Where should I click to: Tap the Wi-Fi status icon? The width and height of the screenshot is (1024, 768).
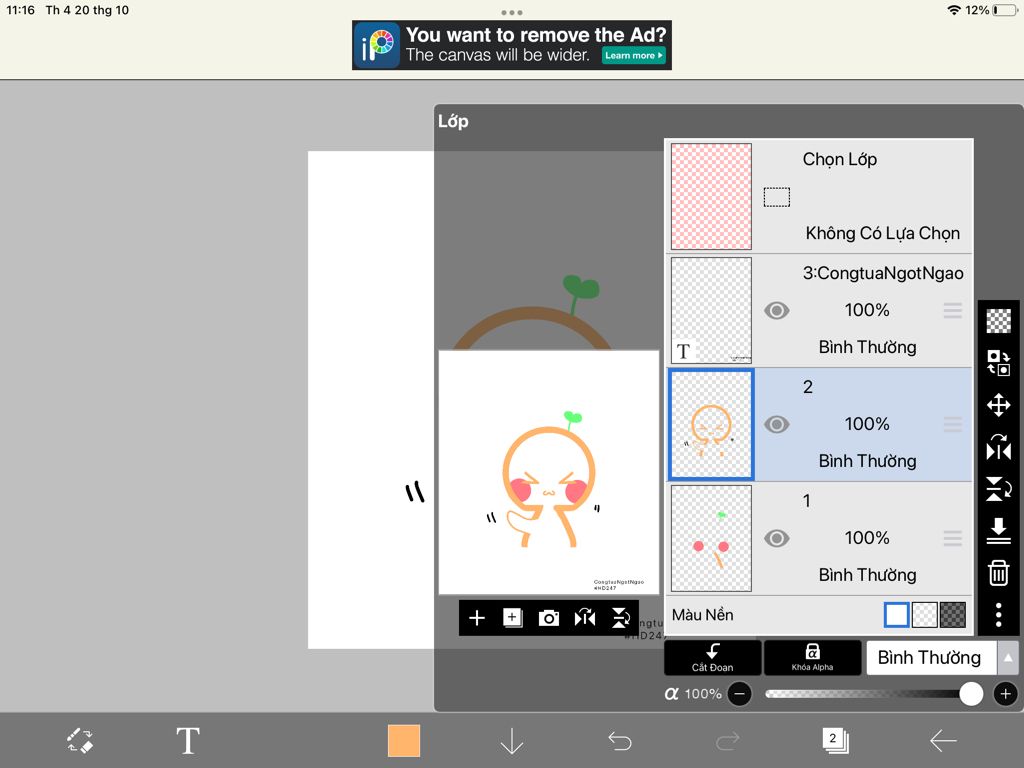[954, 10]
